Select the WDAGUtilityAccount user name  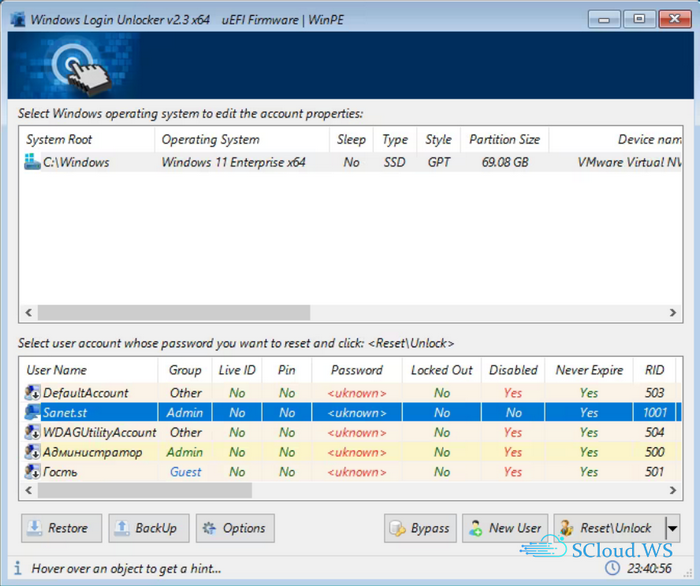100,432
